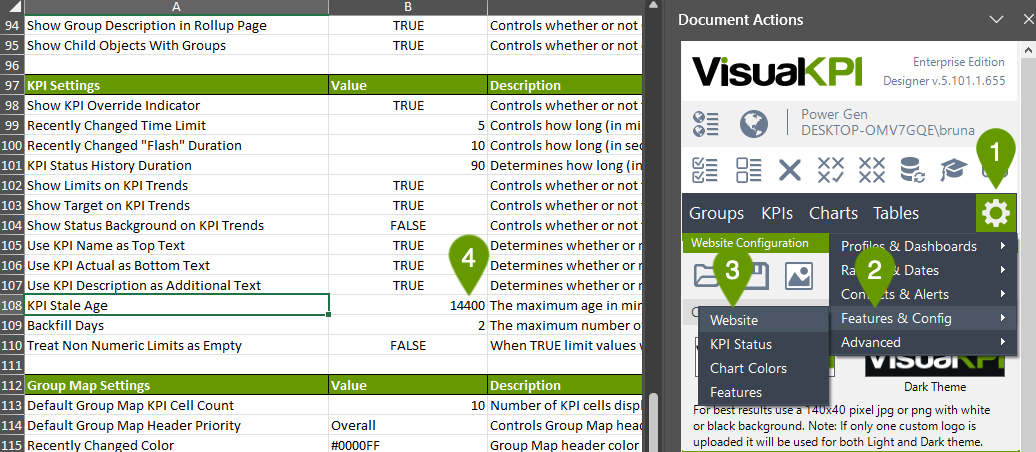Click the globe website icon
The image size is (1036, 452).
point(754,124)
